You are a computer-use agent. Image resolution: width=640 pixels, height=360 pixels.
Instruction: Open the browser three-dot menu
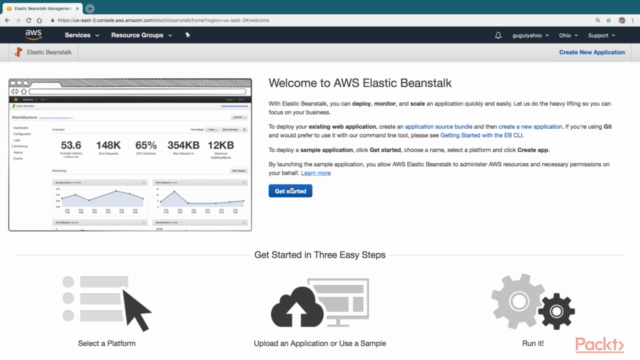point(633,20)
